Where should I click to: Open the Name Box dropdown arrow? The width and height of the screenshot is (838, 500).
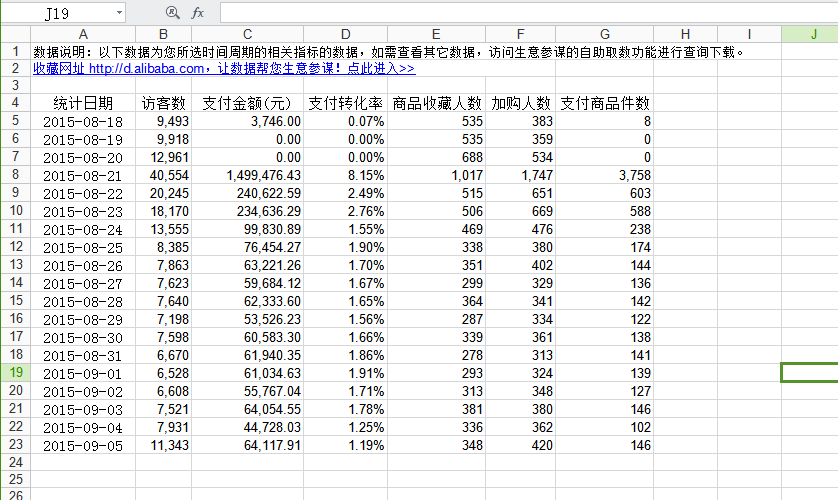(x=119, y=13)
